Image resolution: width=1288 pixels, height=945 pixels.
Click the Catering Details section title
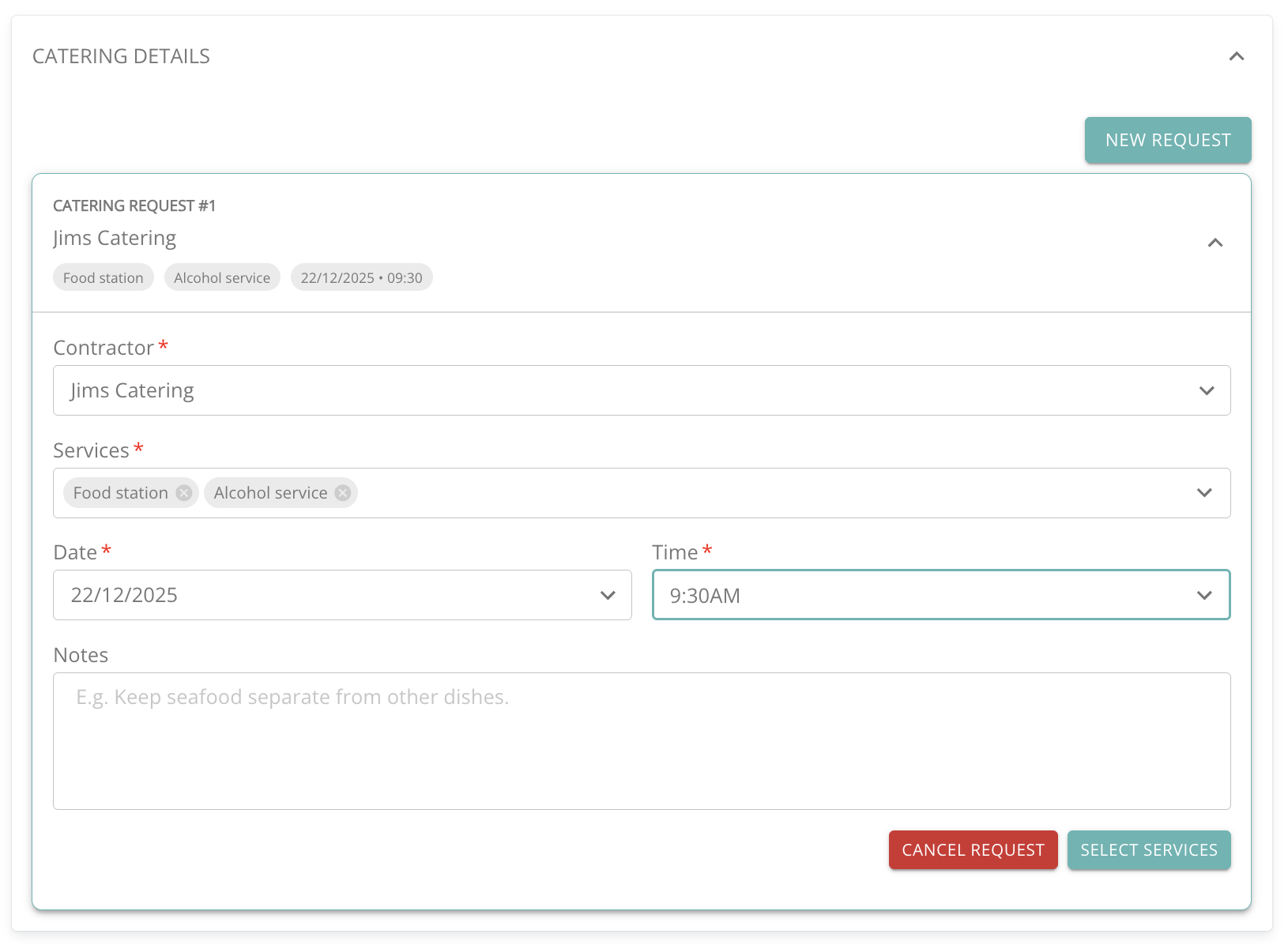point(121,56)
